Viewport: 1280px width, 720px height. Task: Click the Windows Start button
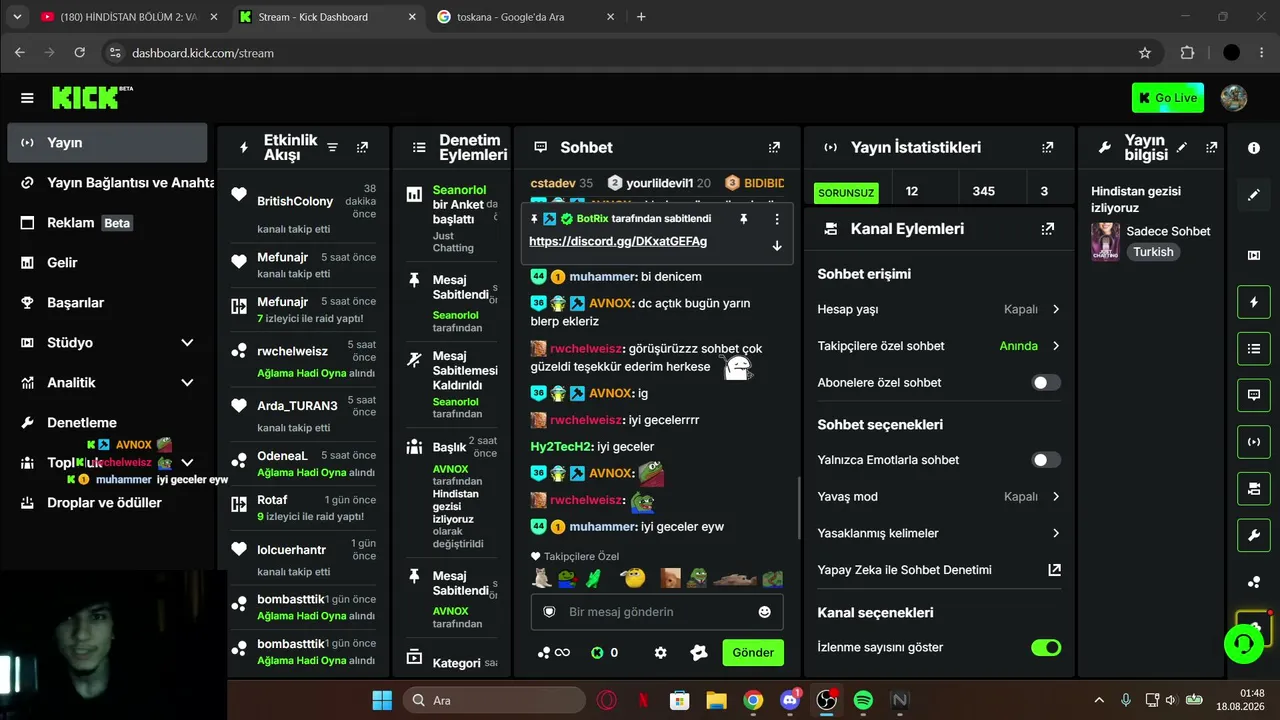pos(382,700)
